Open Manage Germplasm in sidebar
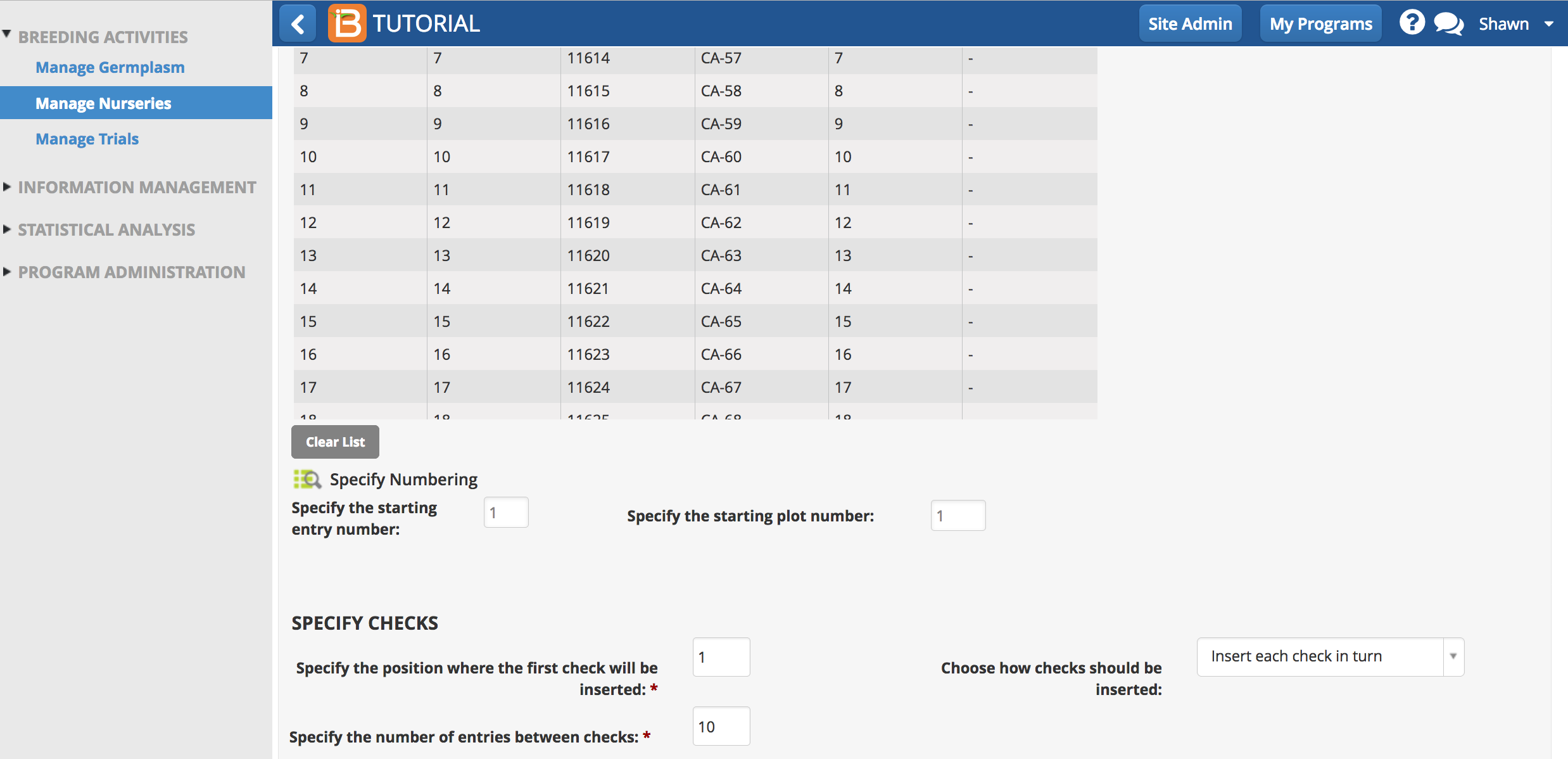Viewport: 1568px width, 759px height. point(110,67)
